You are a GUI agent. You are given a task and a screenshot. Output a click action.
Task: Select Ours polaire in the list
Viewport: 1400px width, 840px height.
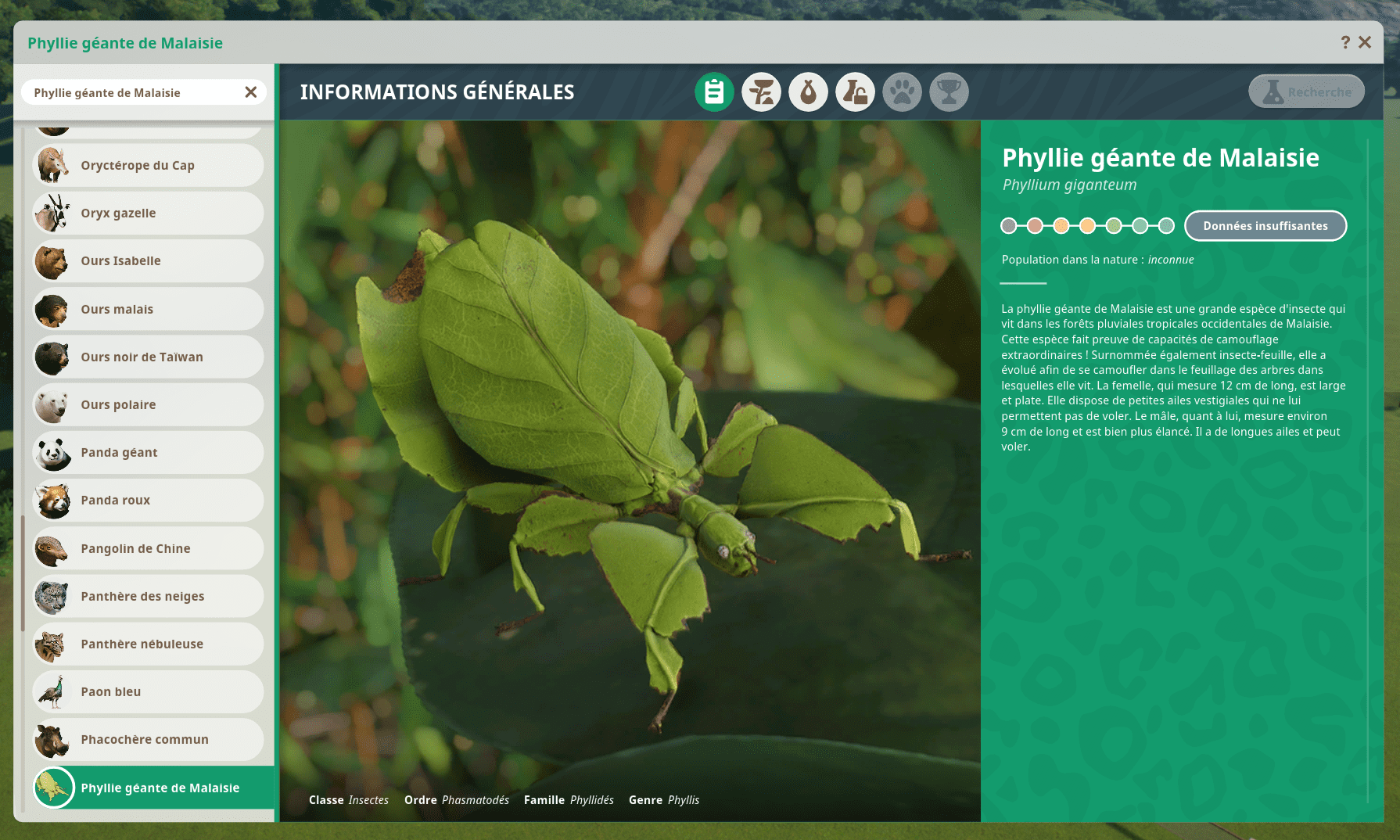coord(148,404)
